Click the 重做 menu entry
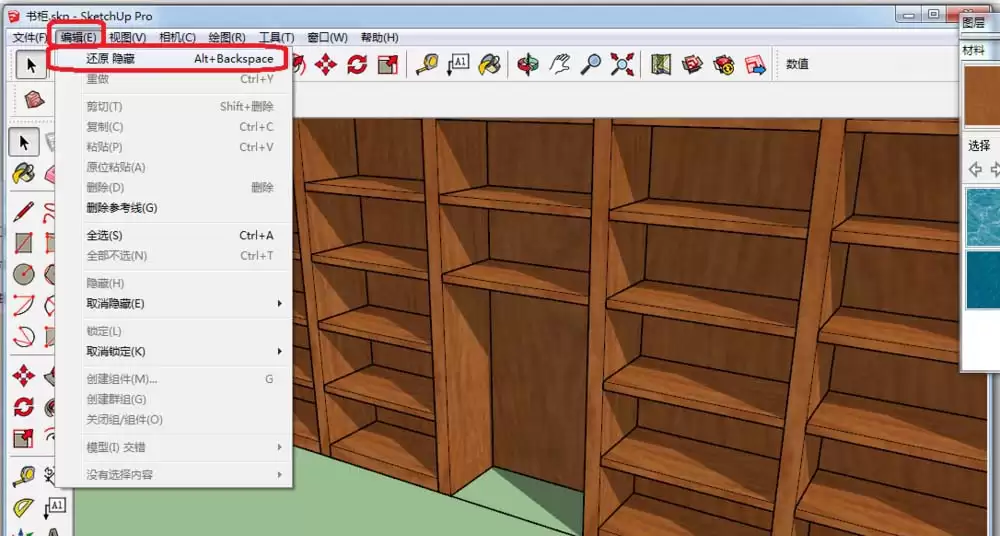The width and height of the screenshot is (1000, 536). click(x=173, y=79)
